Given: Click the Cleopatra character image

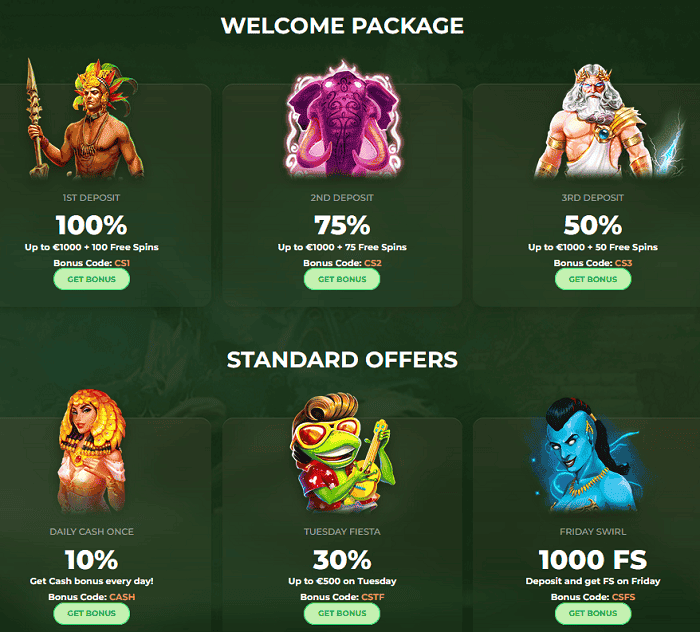Looking at the screenshot, I should [x=92, y=451].
